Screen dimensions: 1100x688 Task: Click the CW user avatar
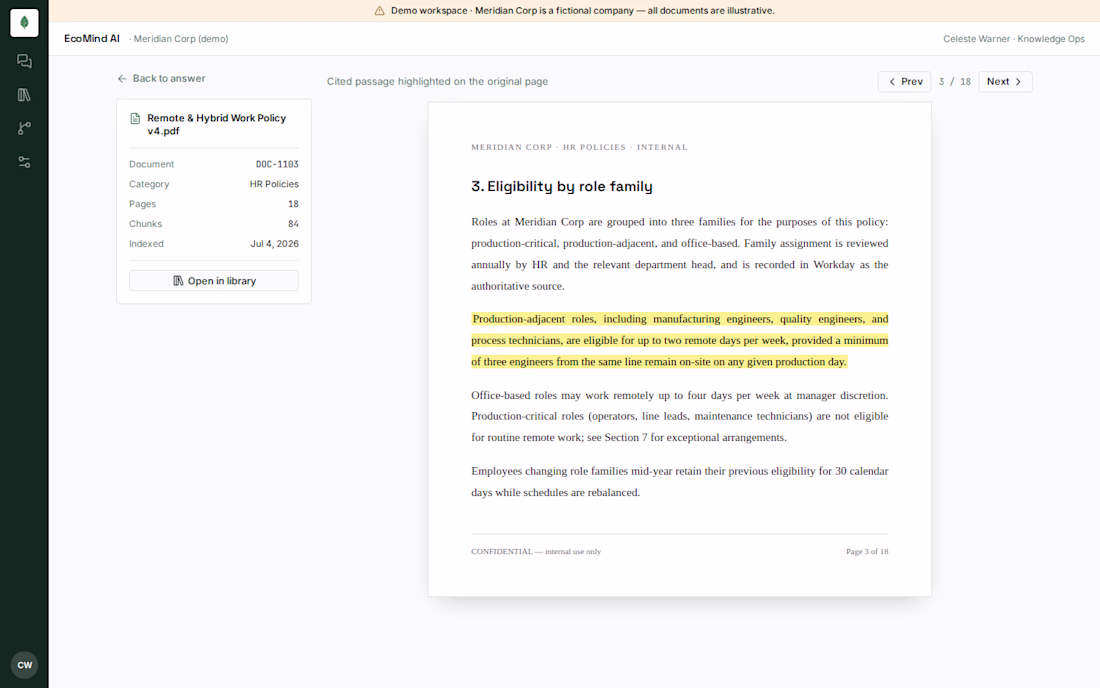point(25,665)
